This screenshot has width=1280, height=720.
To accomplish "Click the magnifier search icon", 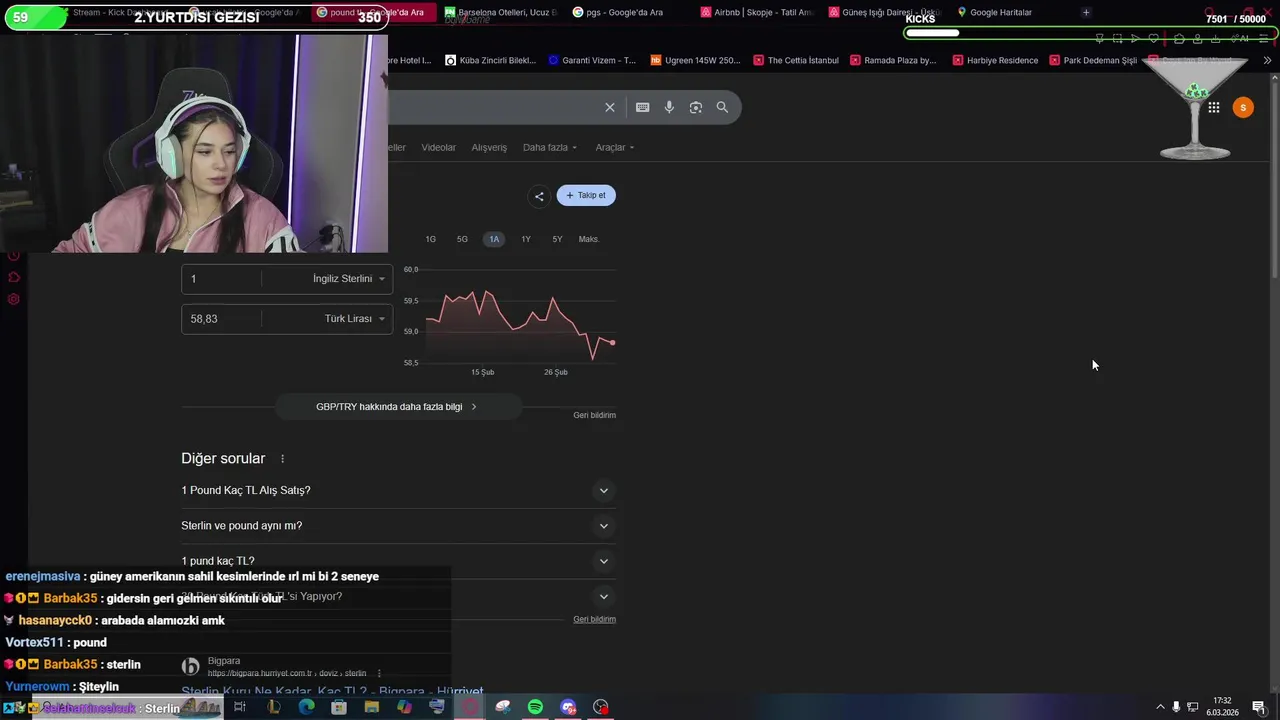I will coord(722,107).
